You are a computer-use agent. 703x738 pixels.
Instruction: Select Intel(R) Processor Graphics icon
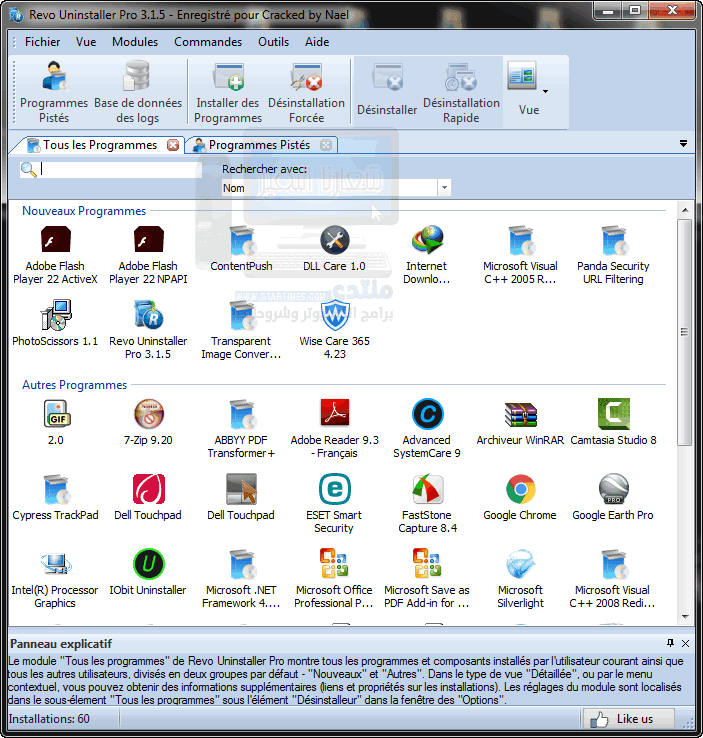pyautogui.click(x=56, y=579)
